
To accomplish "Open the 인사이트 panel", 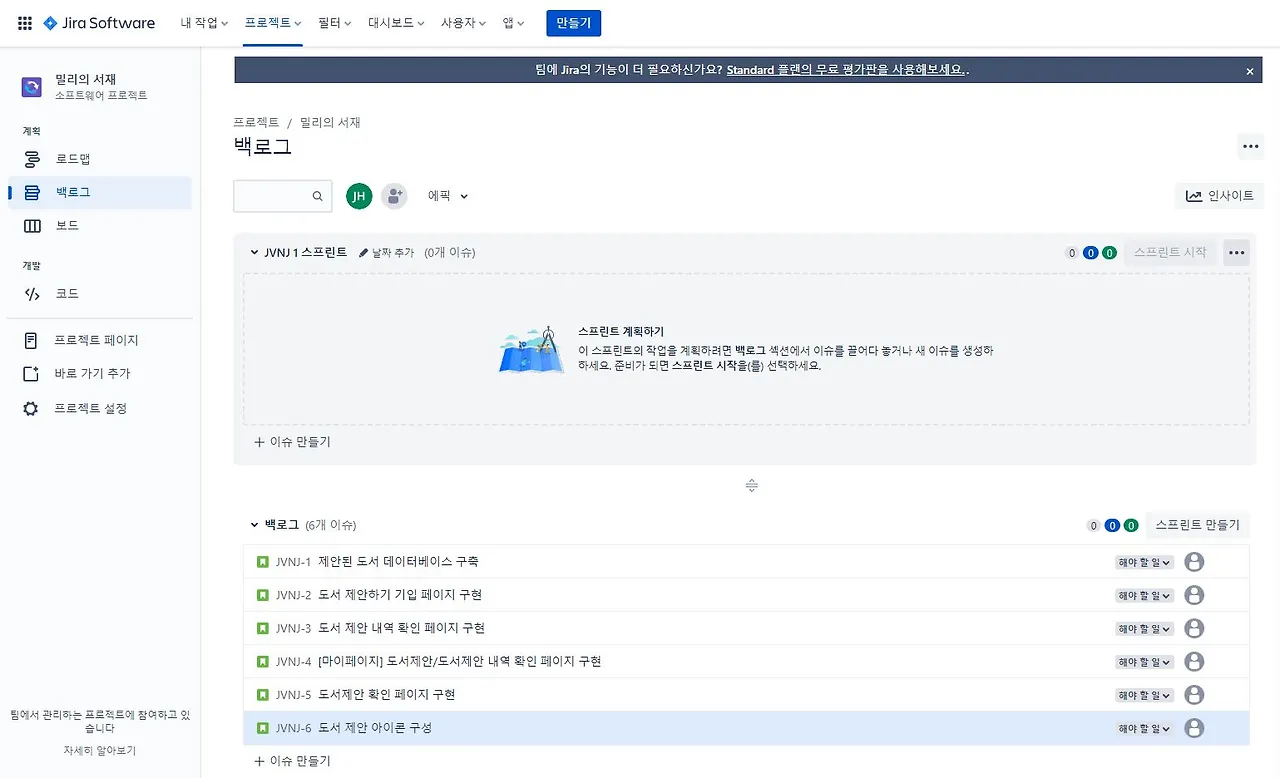I will click(1219, 196).
